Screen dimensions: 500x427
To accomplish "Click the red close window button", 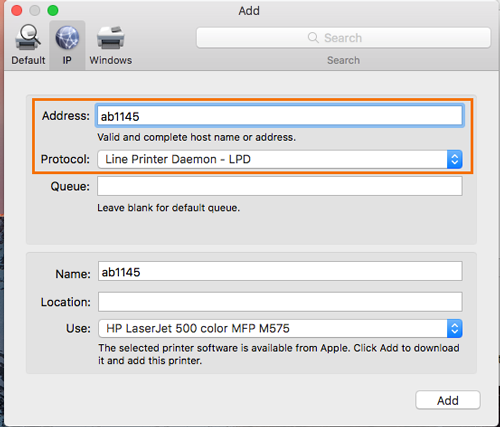I will pyautogui.click(x=17, y=11).
